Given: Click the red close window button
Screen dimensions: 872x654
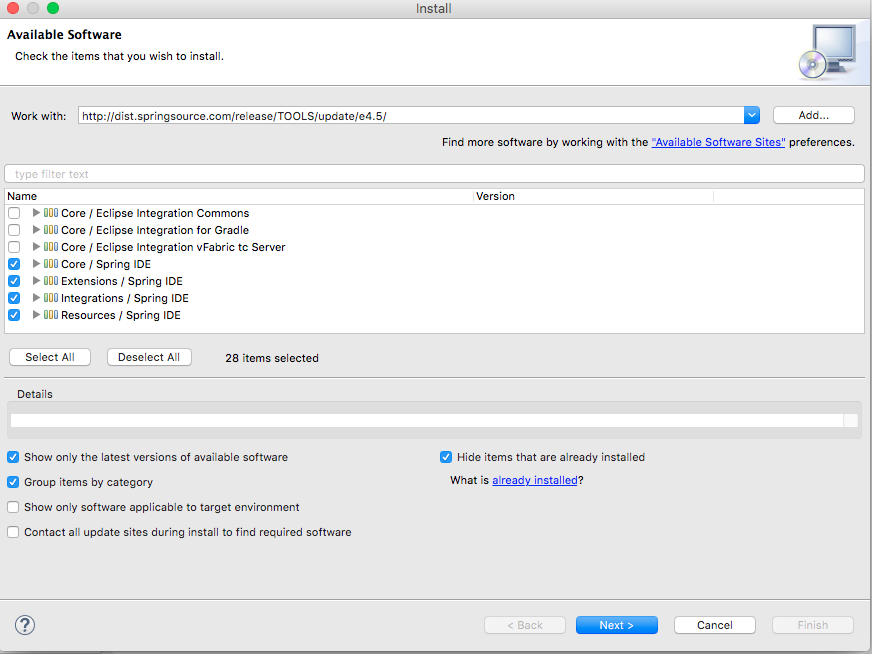Looking at the screenshot, I should coord(13,8).
